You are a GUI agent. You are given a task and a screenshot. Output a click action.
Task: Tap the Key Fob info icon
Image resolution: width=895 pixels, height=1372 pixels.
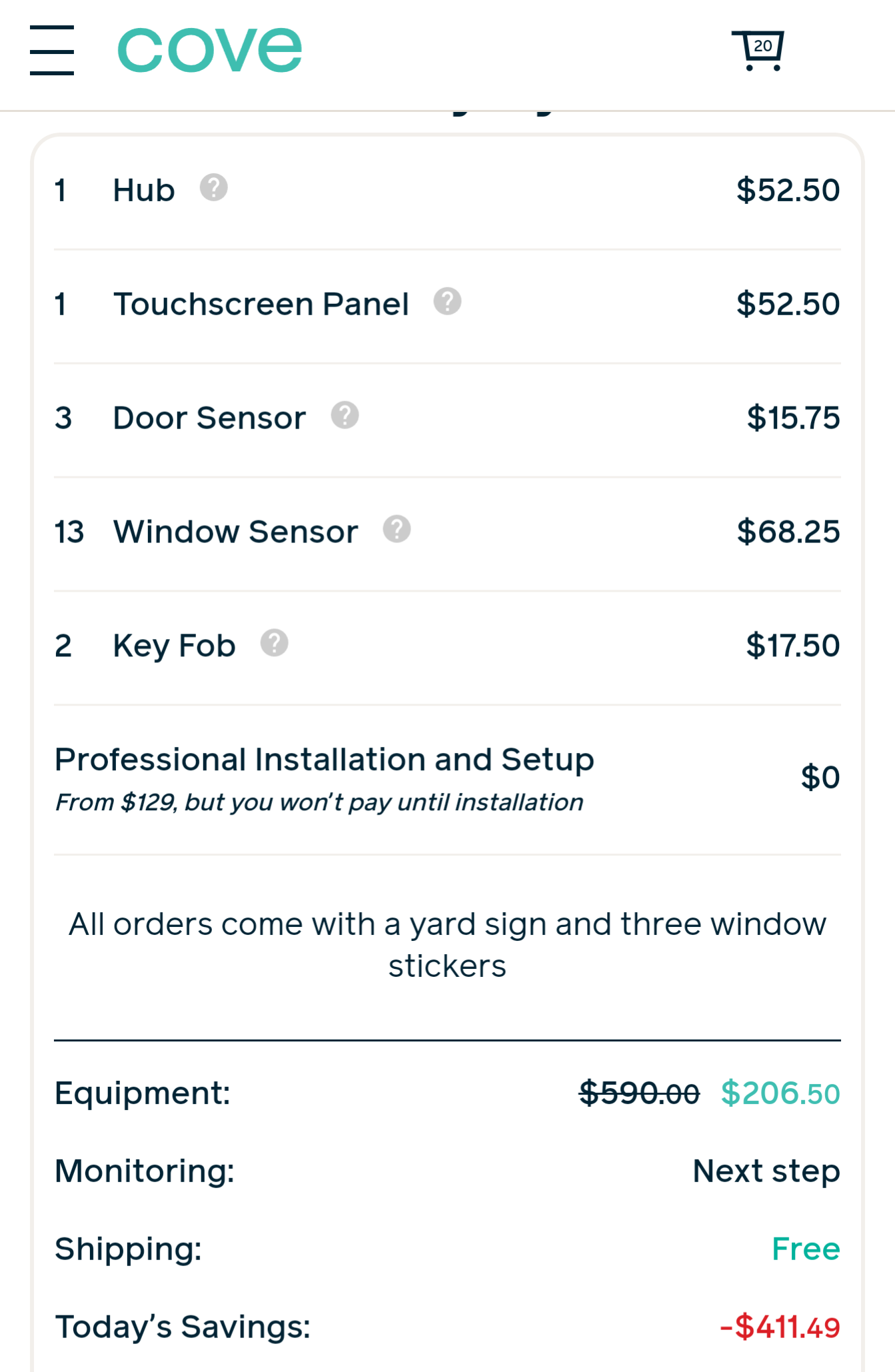[x=274, y=643]
